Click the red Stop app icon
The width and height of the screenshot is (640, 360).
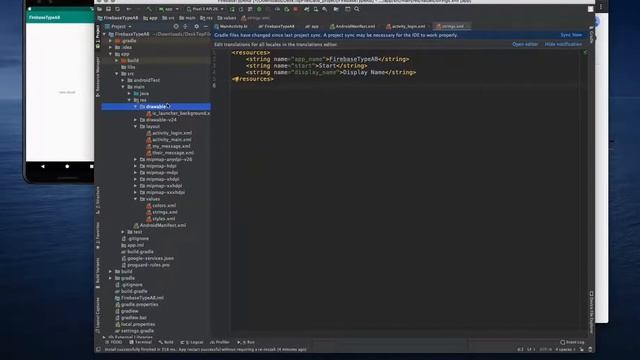[x=296, y=9]
